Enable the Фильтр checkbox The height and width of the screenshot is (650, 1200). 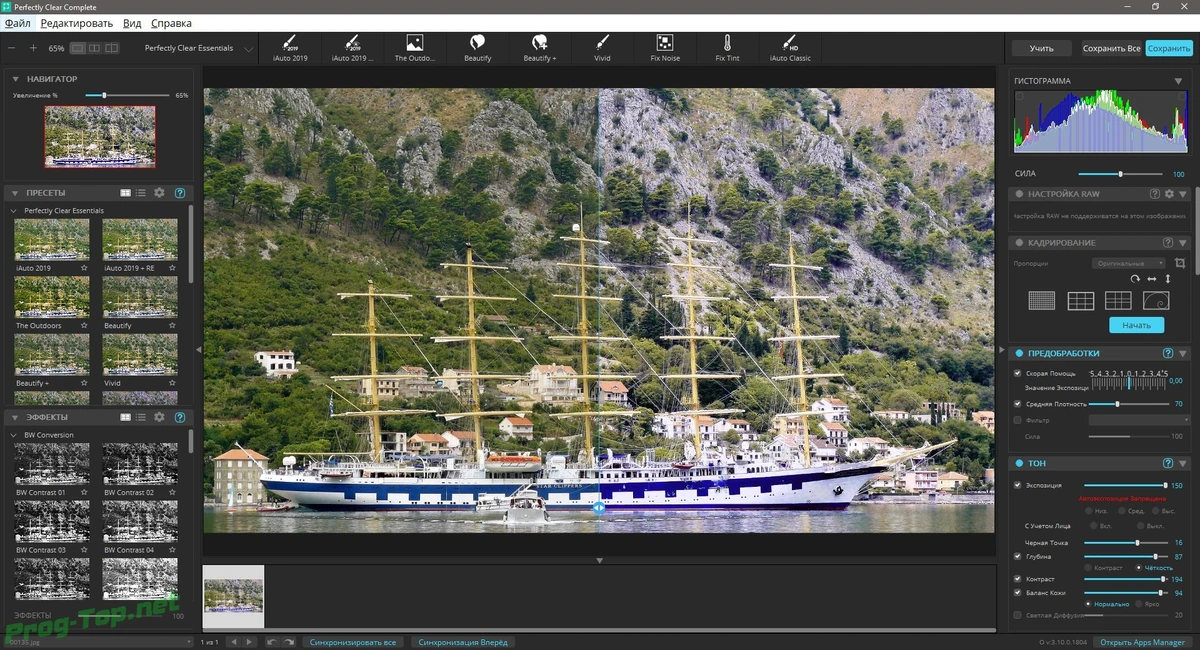(x=1018, y=420)
